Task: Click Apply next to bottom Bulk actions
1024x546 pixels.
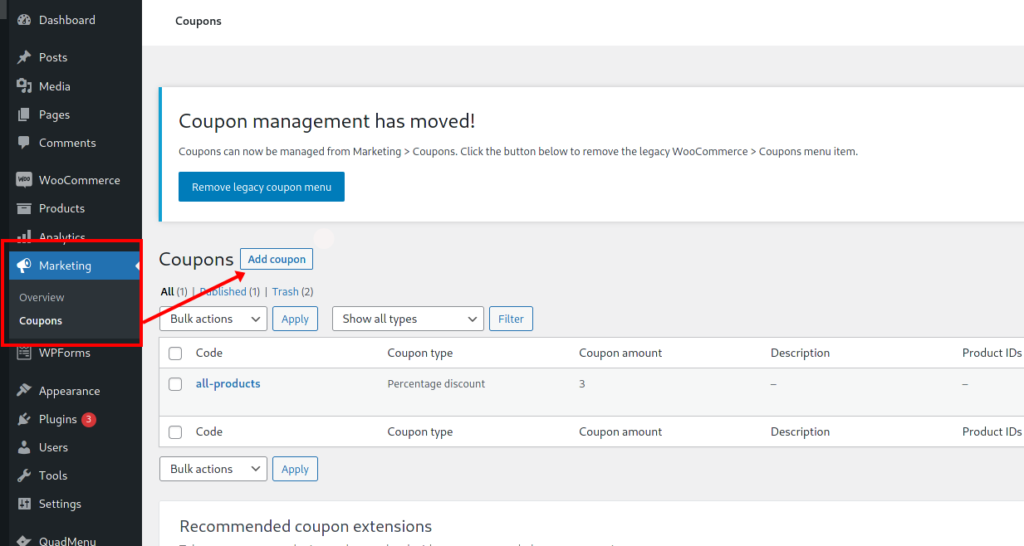Action: click(x=295, y=469)
